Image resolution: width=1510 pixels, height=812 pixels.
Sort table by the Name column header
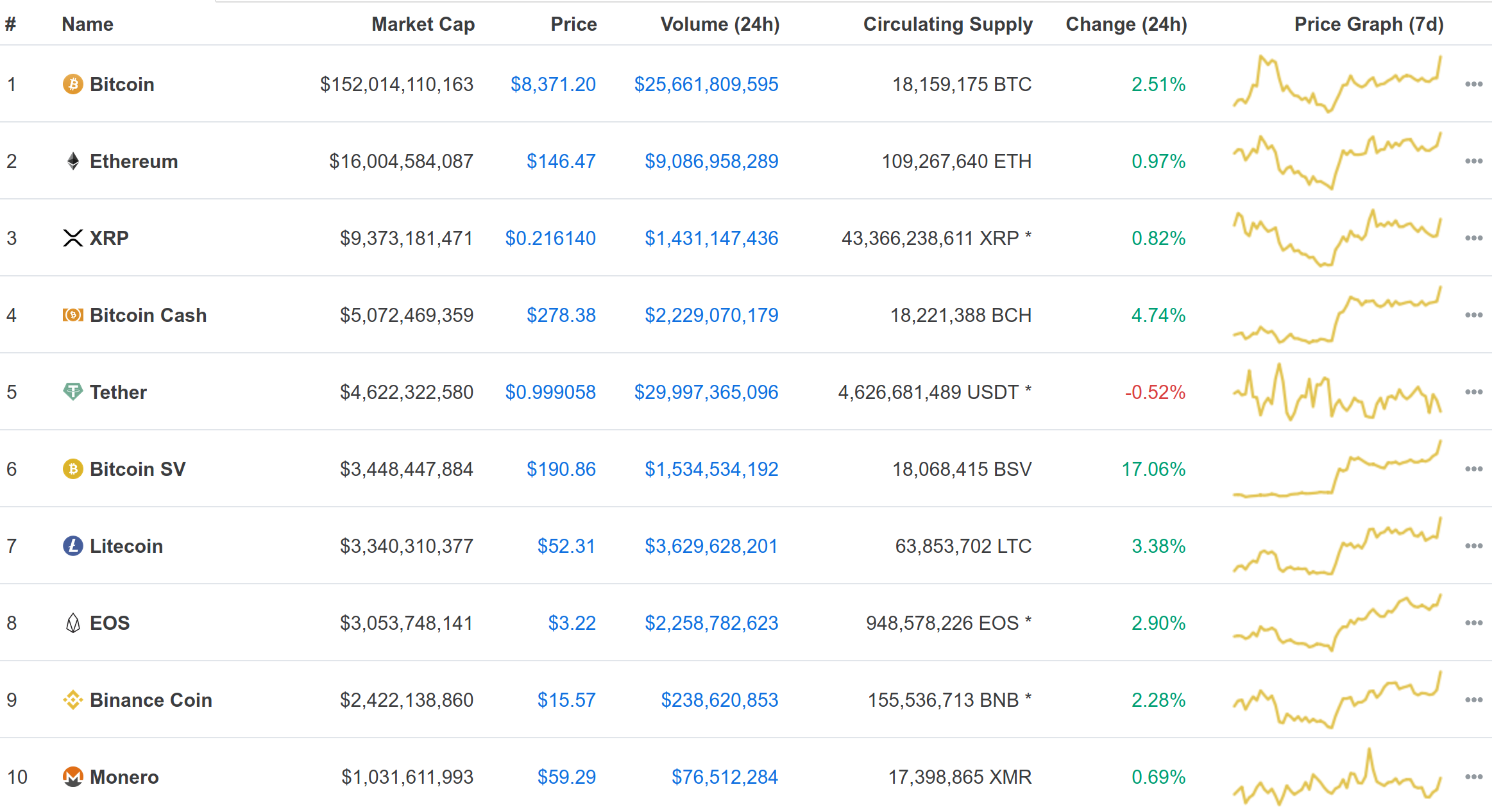88,24
